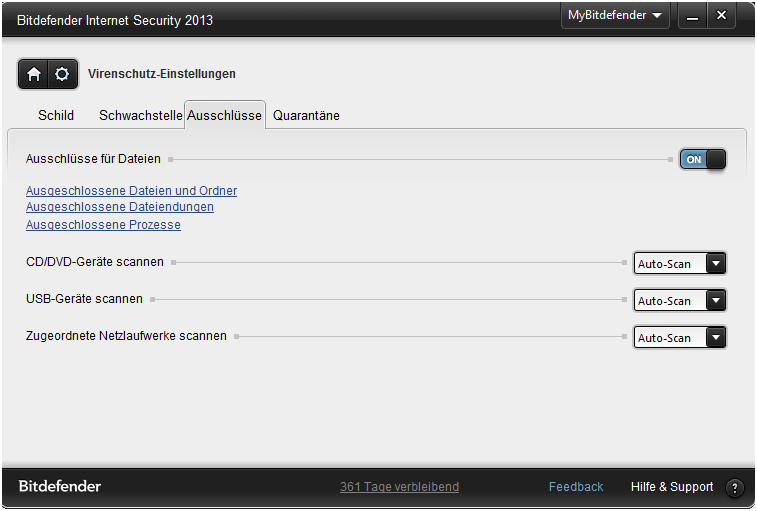Open Ausgeschlossene Dateiendungen link
This screenshot has width=757, height=511.
tap(120, 207)
